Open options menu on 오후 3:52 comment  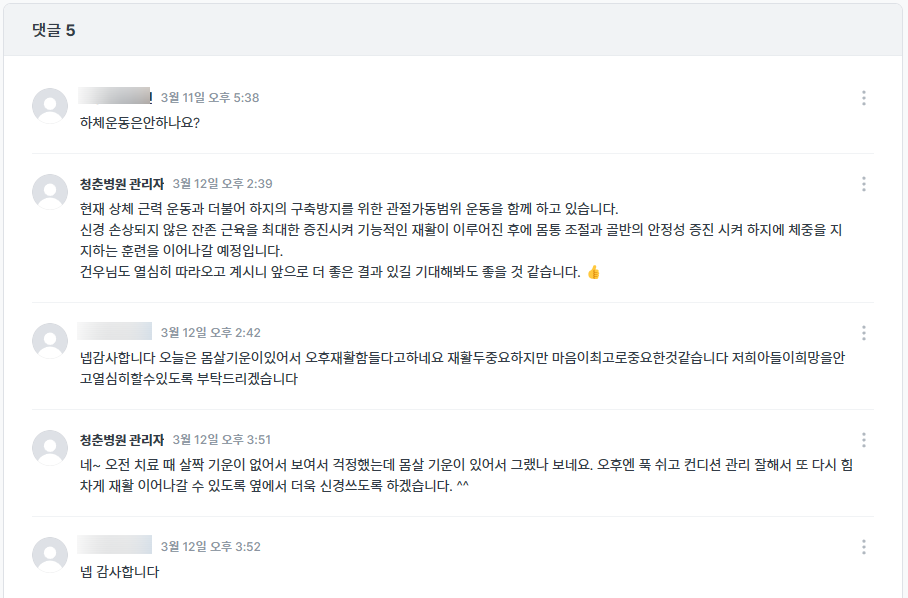tap(863, 547)
